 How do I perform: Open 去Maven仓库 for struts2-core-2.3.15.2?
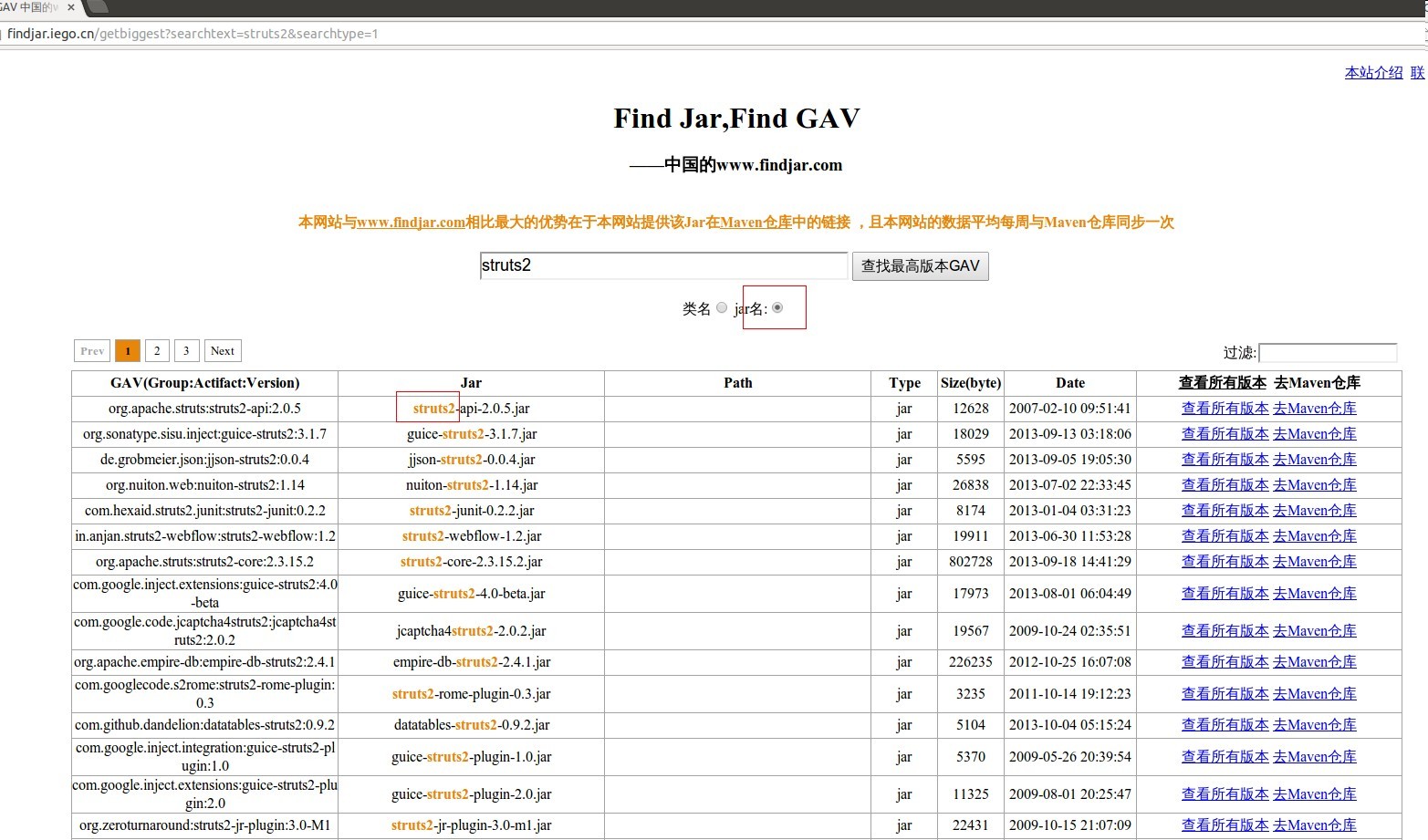pyautogui.click(x=1315, y=561)
